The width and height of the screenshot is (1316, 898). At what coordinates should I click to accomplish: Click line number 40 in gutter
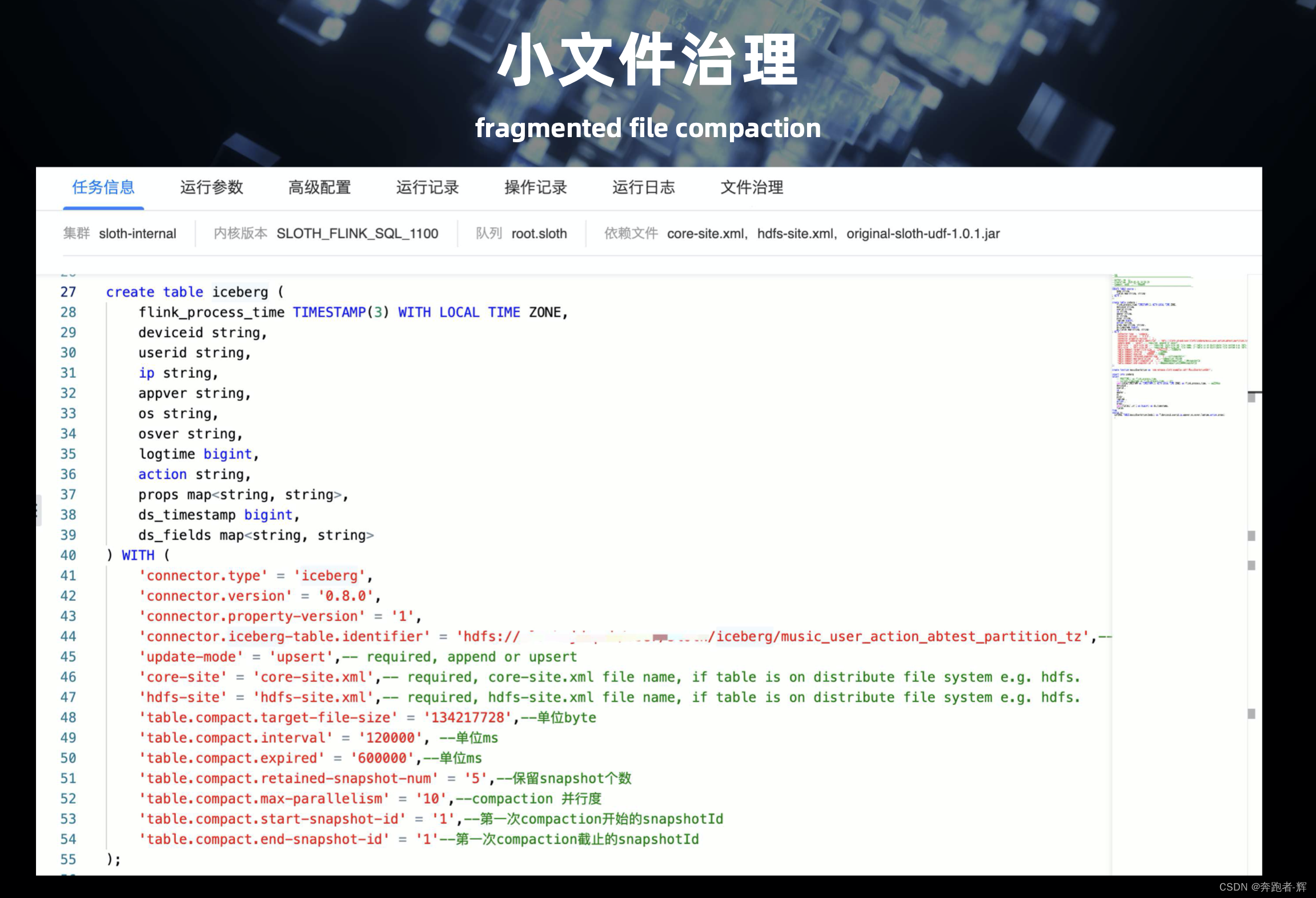click(x=69, y=555)
